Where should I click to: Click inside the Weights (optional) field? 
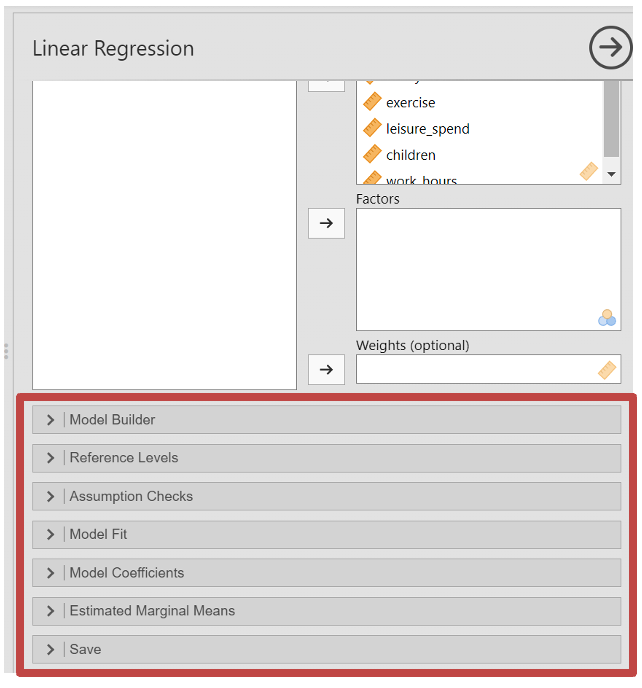tap(475, 370)
